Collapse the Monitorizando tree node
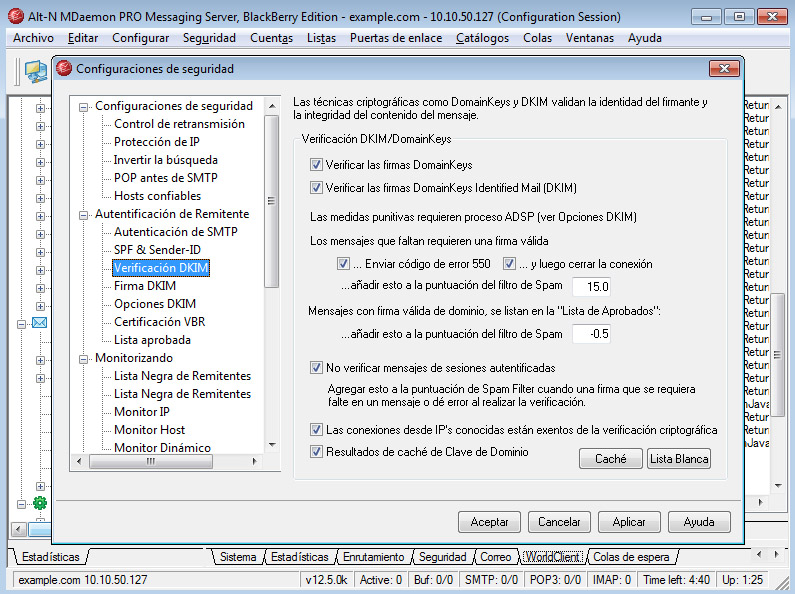Viewport: 795px width, 594px height. coord(83,359)
